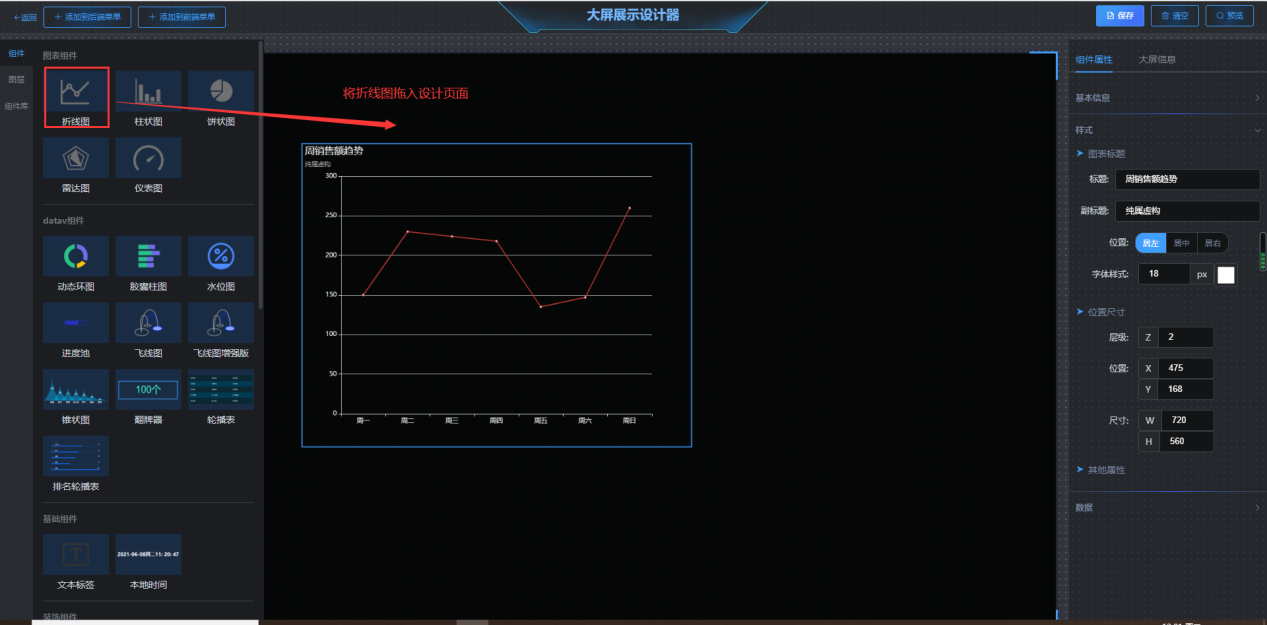Select the 胶囊柱图 capsule bar component
Image resolution: width=1267 pixels, height=625 pixels.
tap(148, 264)
